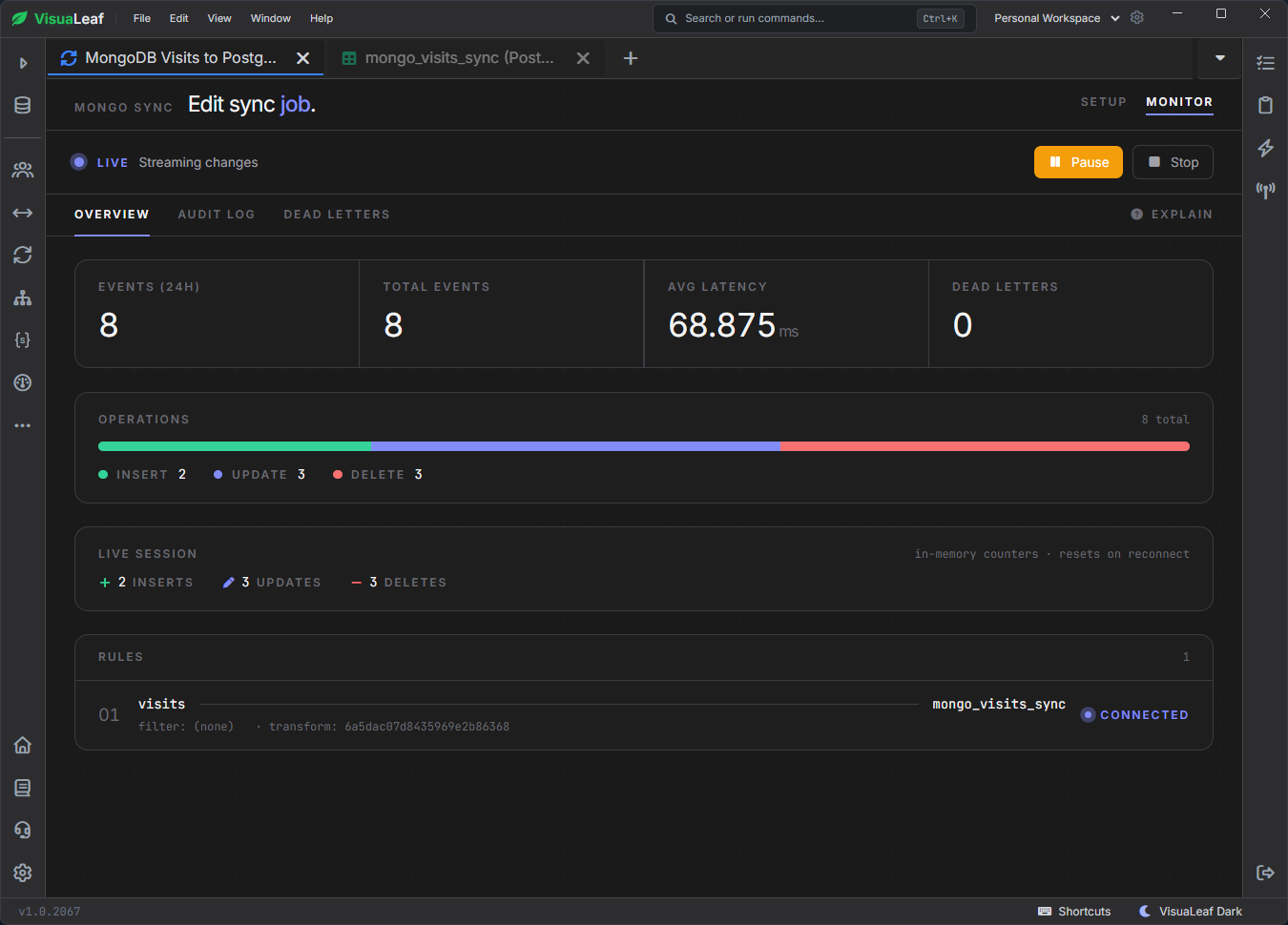1288x925 pixels.
Task: Click the CONNECTED status indicator
Action: 1134,715
